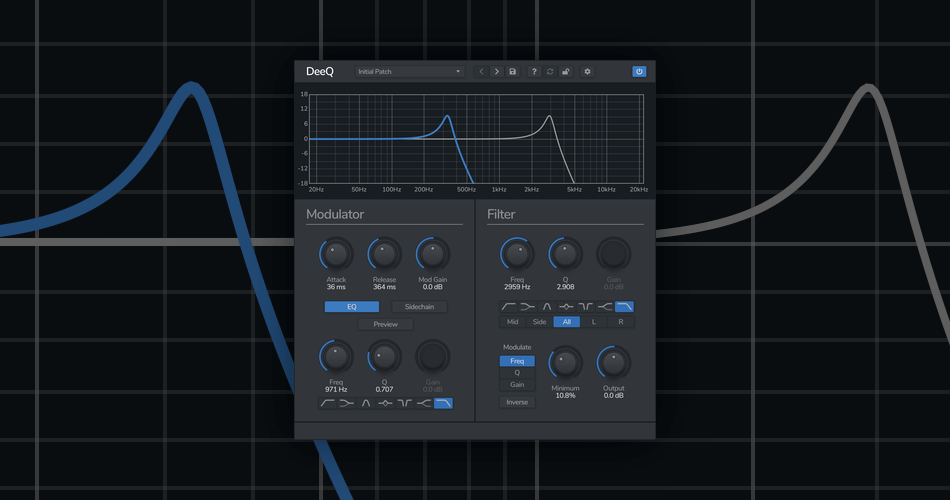Screen dimensions: 950x500
Task: Click the 2959 Hz frequency value
Action: [x=517, y=287]
